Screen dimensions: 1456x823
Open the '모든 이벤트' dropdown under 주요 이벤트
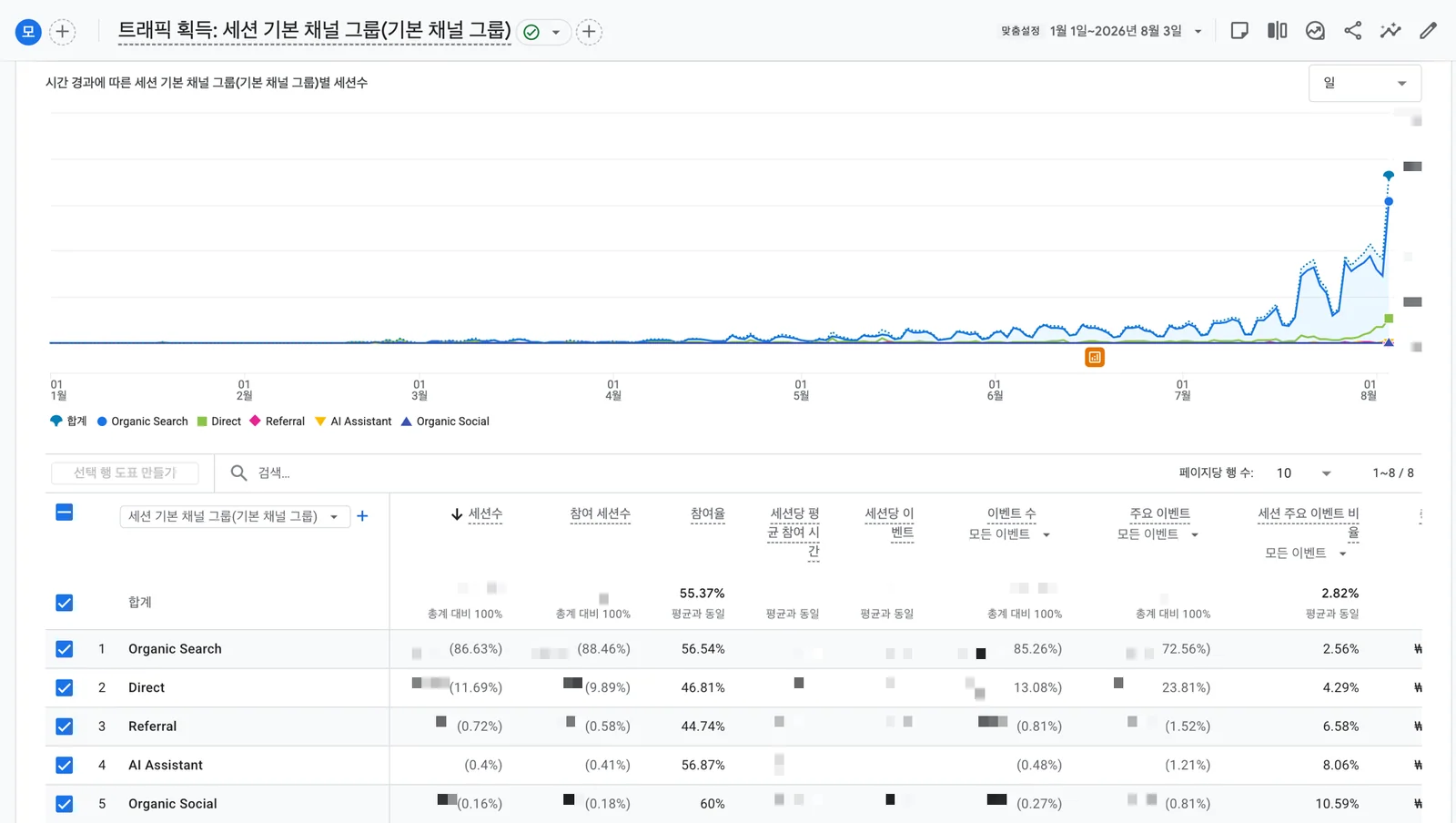coord(1158,534)
